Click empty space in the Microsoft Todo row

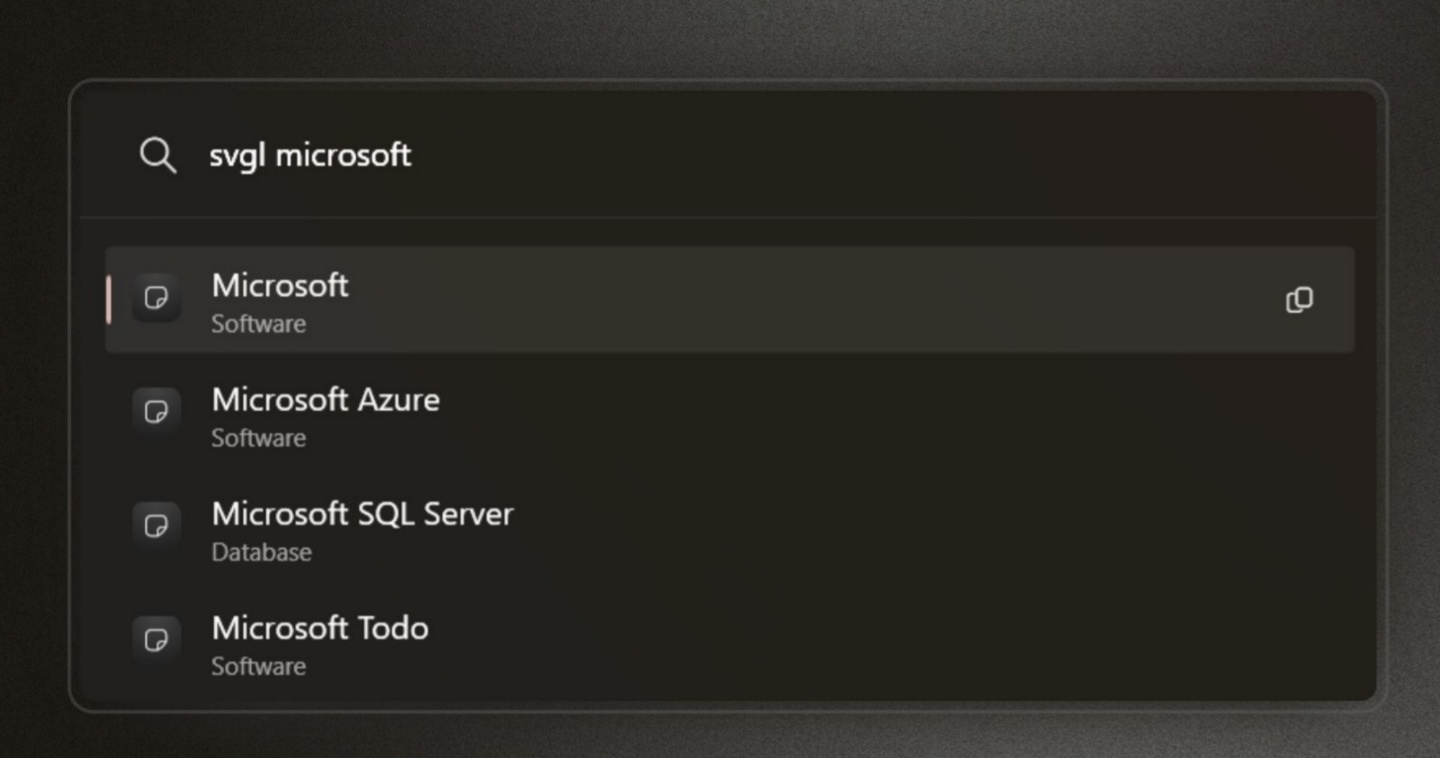click(800, 642)
